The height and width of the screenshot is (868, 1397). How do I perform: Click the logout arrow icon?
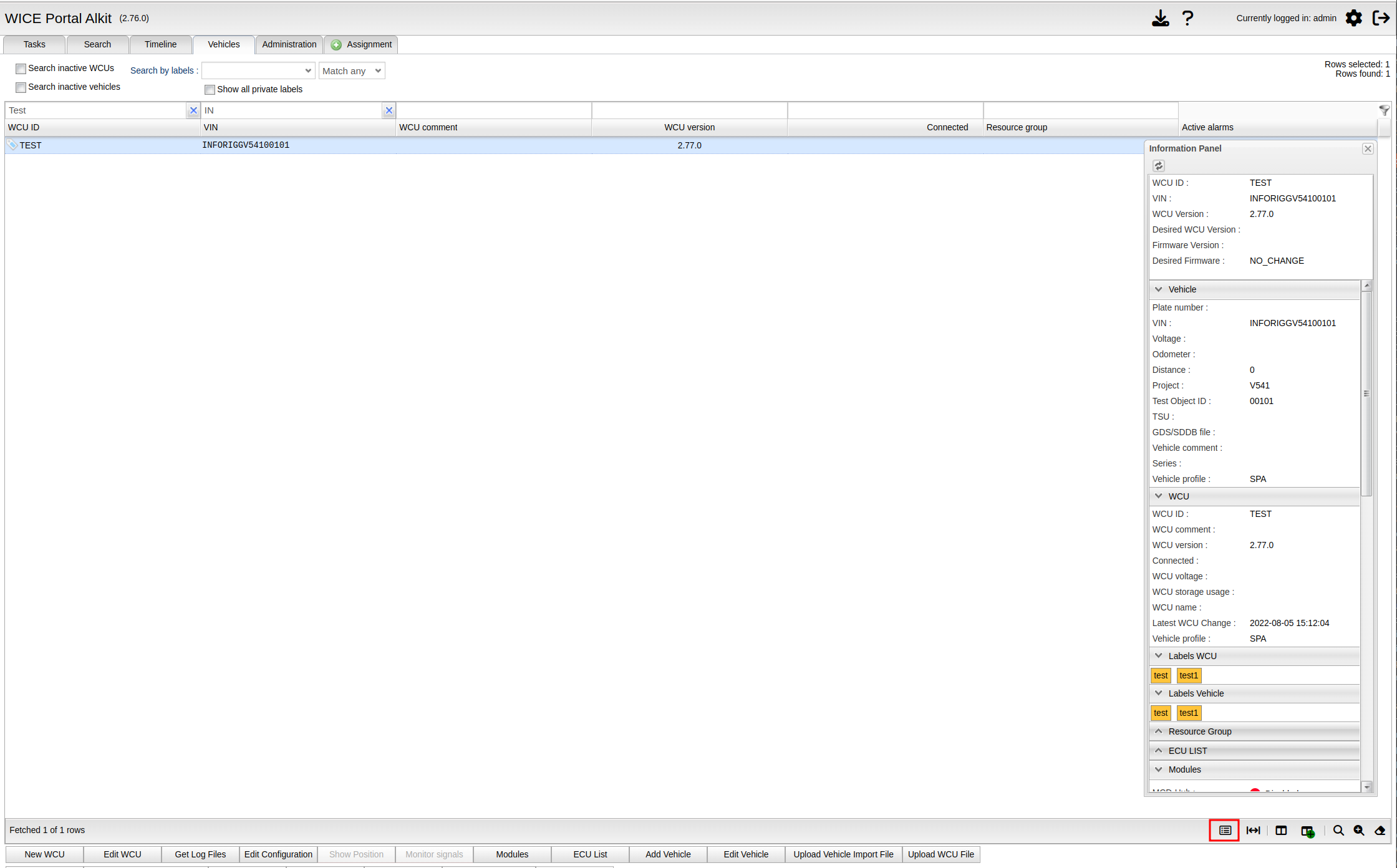tap(1381, 18)
